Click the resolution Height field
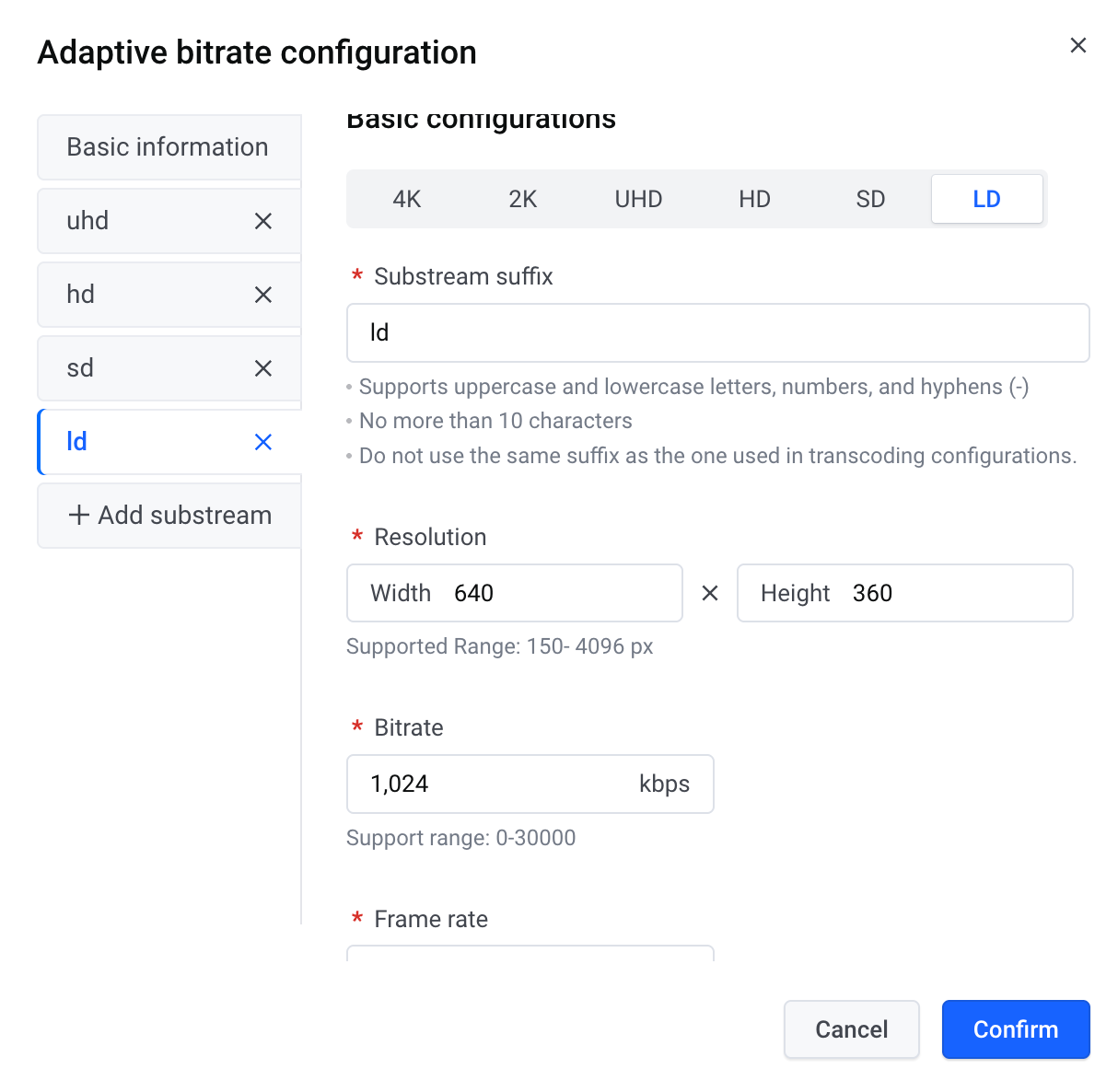This screenshot has height=1092, width=1118. click(x=905, y=593)
